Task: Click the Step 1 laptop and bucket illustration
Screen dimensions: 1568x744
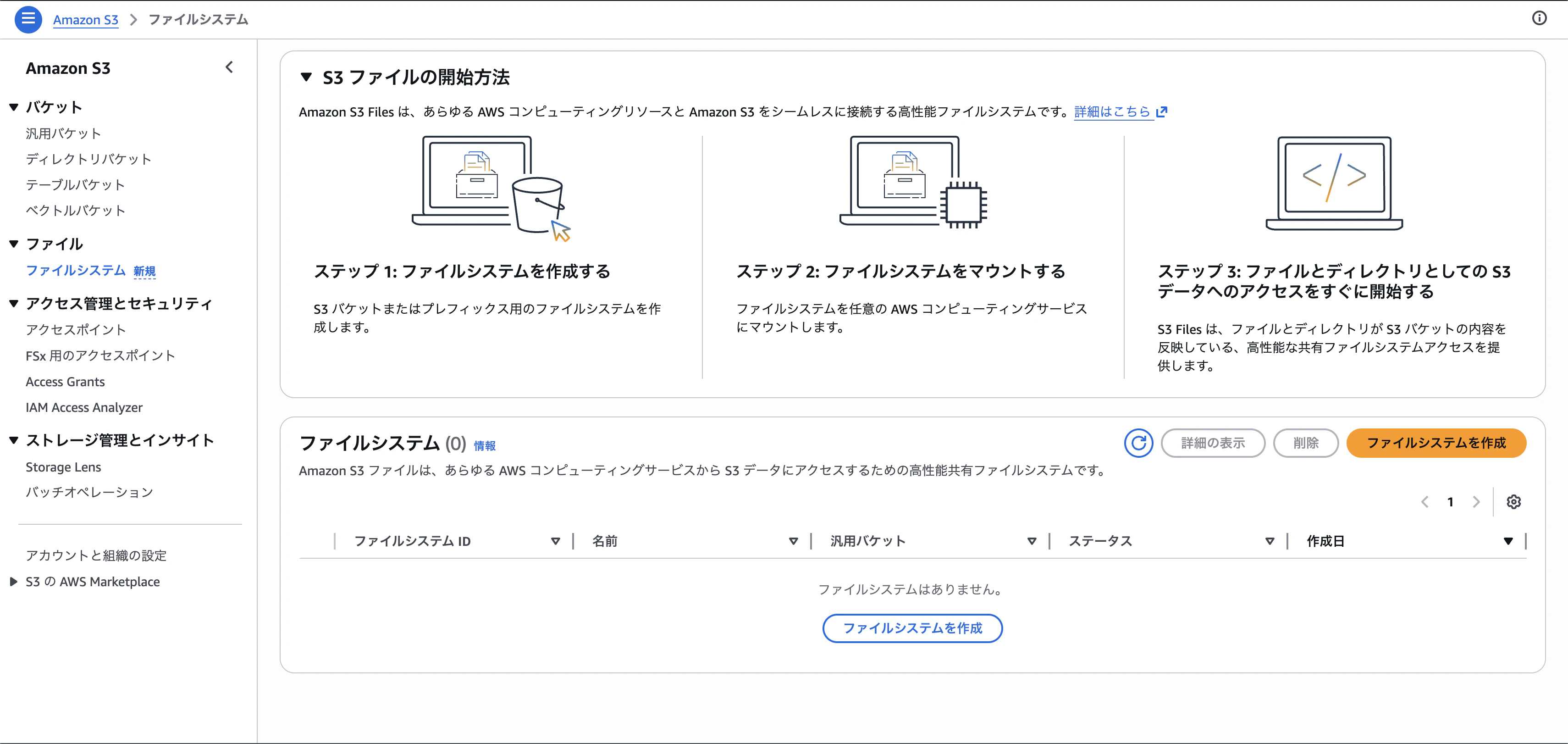Action: tap(491, 188)
